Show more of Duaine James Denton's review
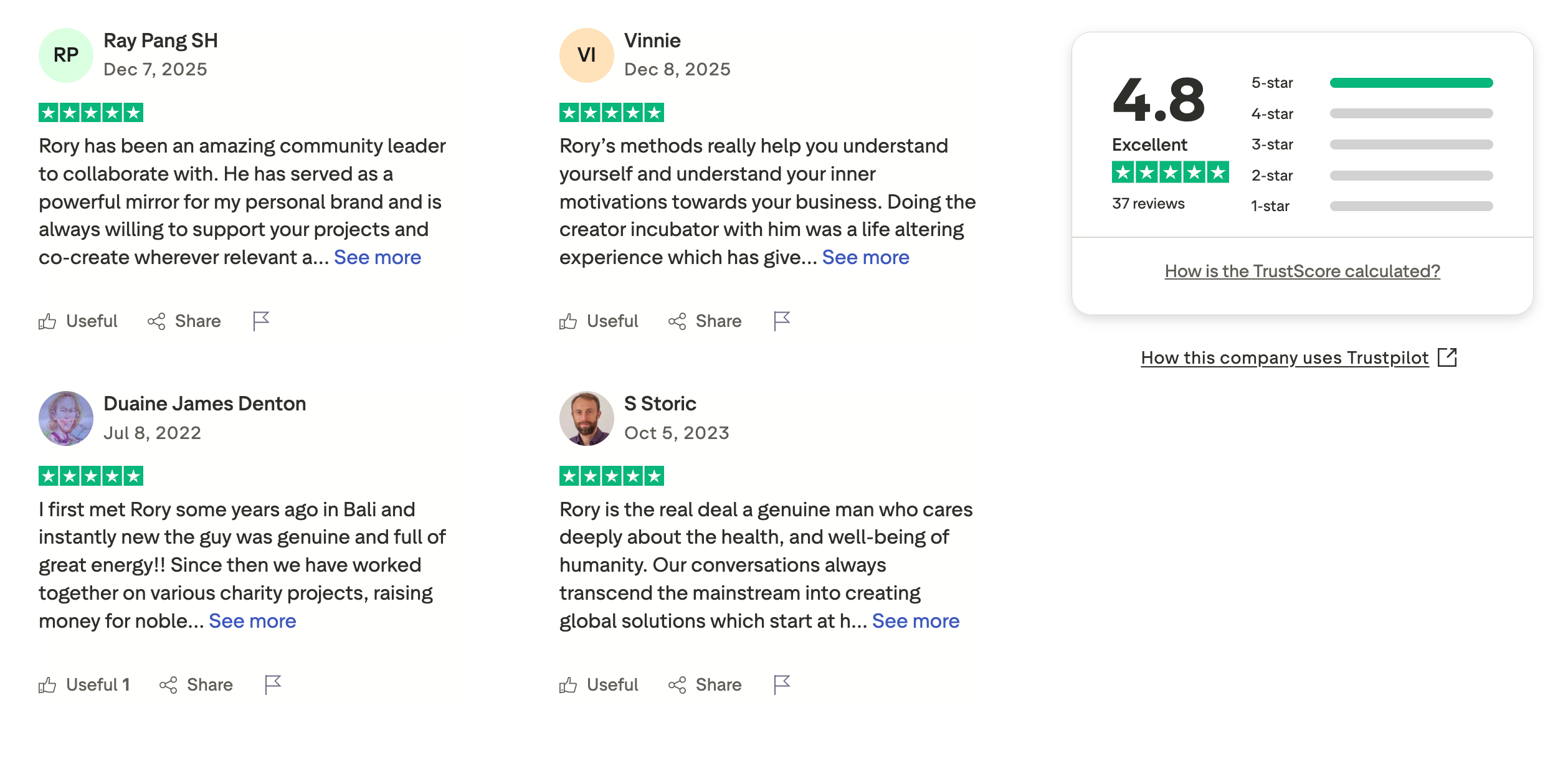The height and width of the screenshot is (761, 1568). click(x=252, y=621)
